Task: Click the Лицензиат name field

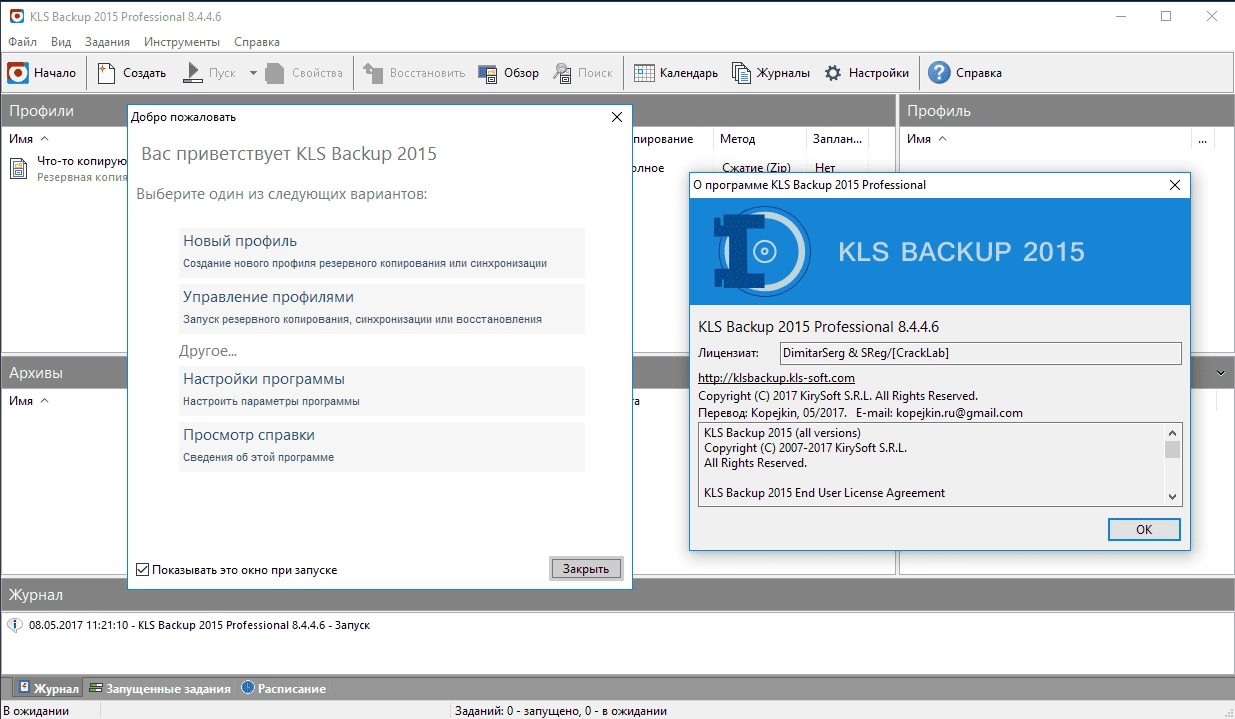Action: [x=980, y=353]
